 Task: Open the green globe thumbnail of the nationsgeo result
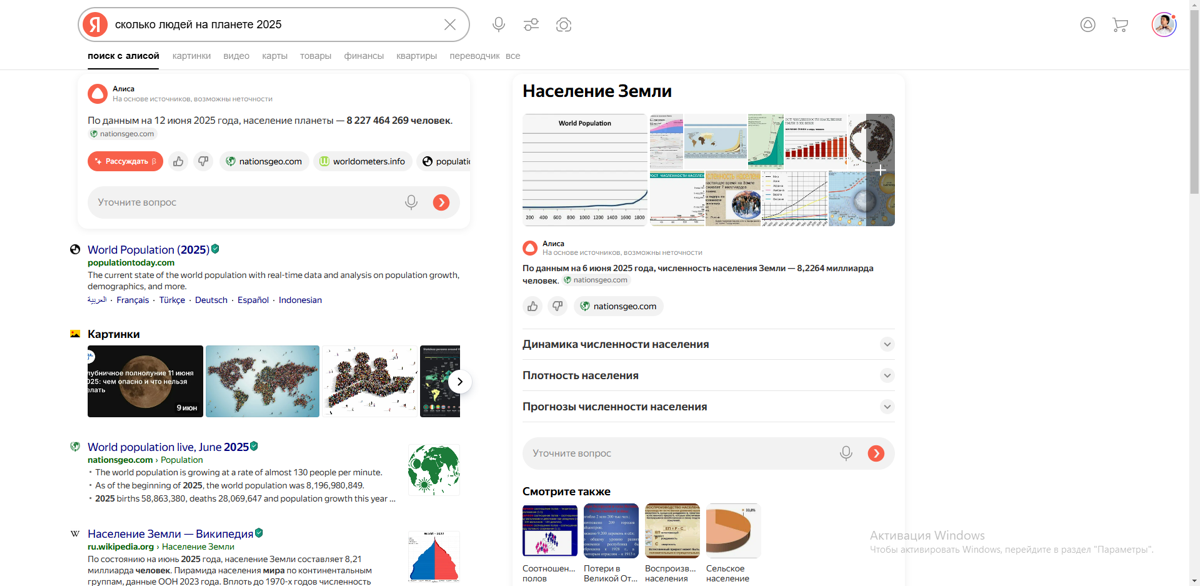point(434,468)
